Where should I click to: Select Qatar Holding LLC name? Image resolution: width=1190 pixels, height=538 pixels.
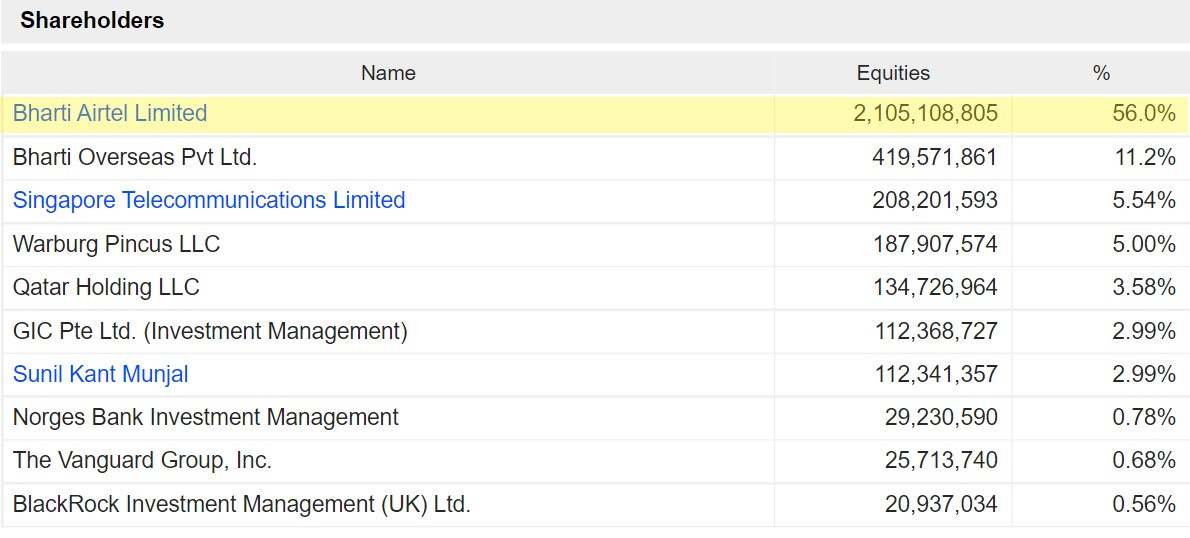106,288
